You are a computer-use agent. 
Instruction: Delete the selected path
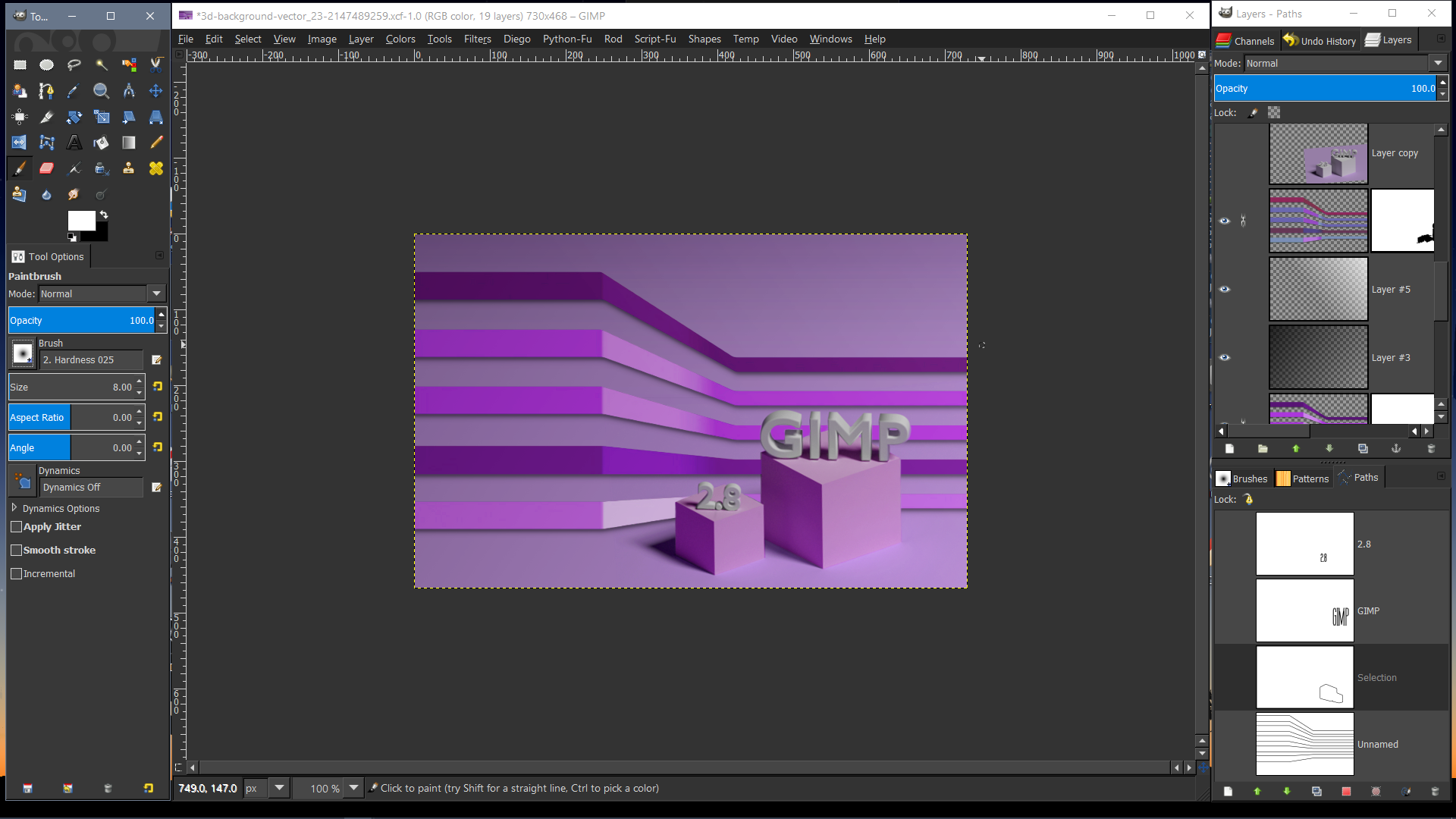point(1435,792)
